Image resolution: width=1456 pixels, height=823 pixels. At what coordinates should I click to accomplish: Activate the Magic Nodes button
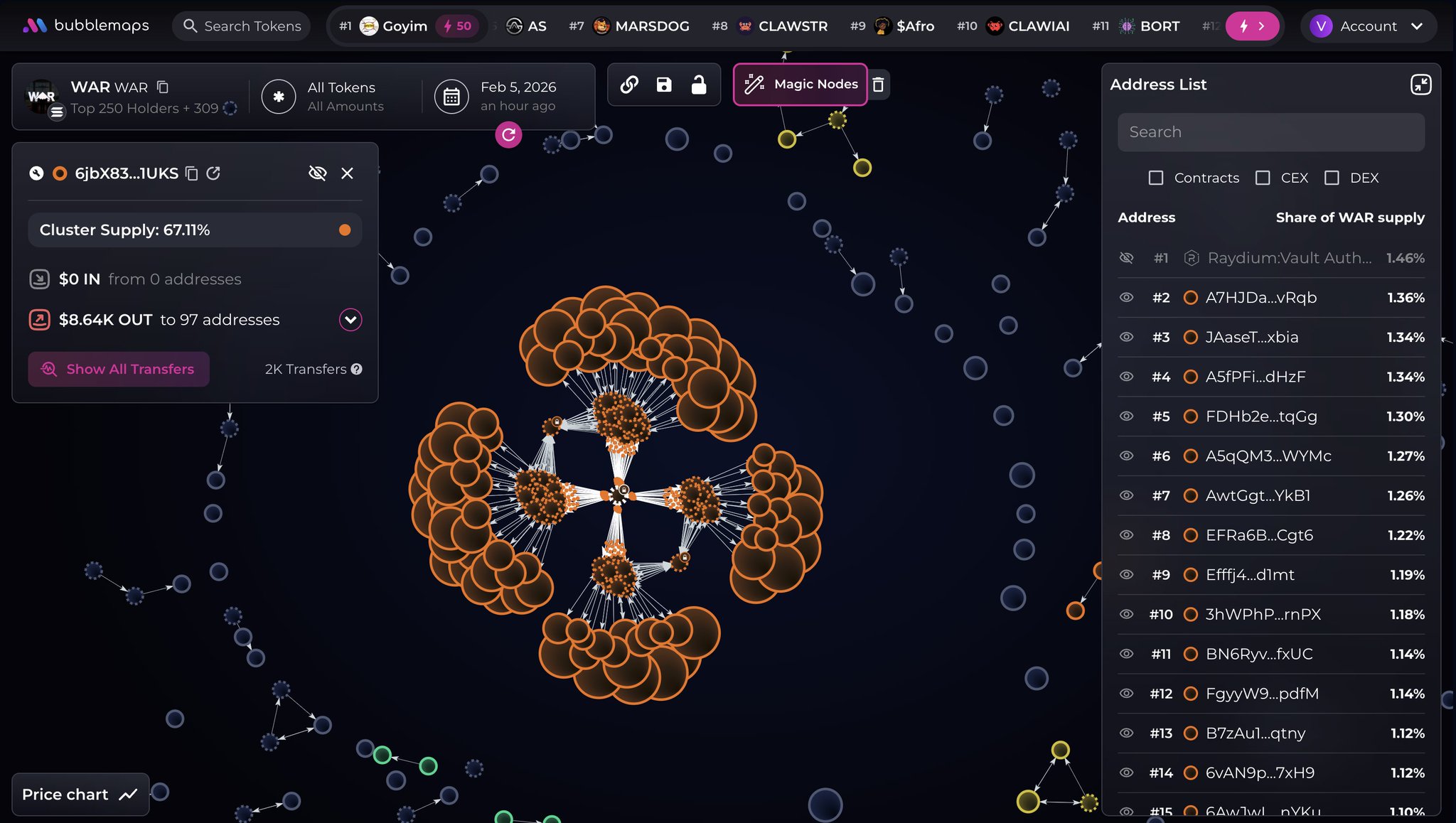[x=801, y=85]
